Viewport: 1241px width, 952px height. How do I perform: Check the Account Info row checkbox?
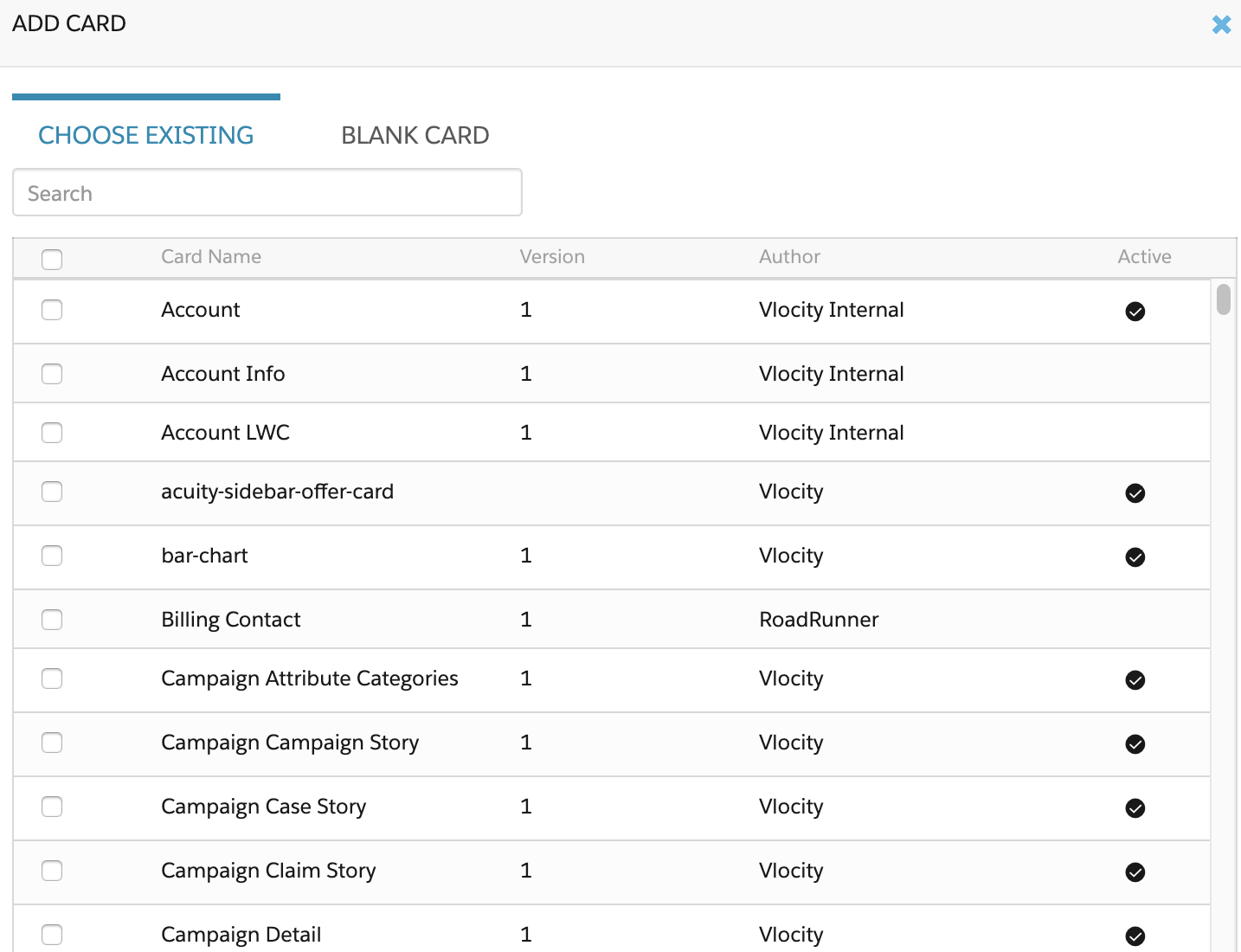click(52, 373)
